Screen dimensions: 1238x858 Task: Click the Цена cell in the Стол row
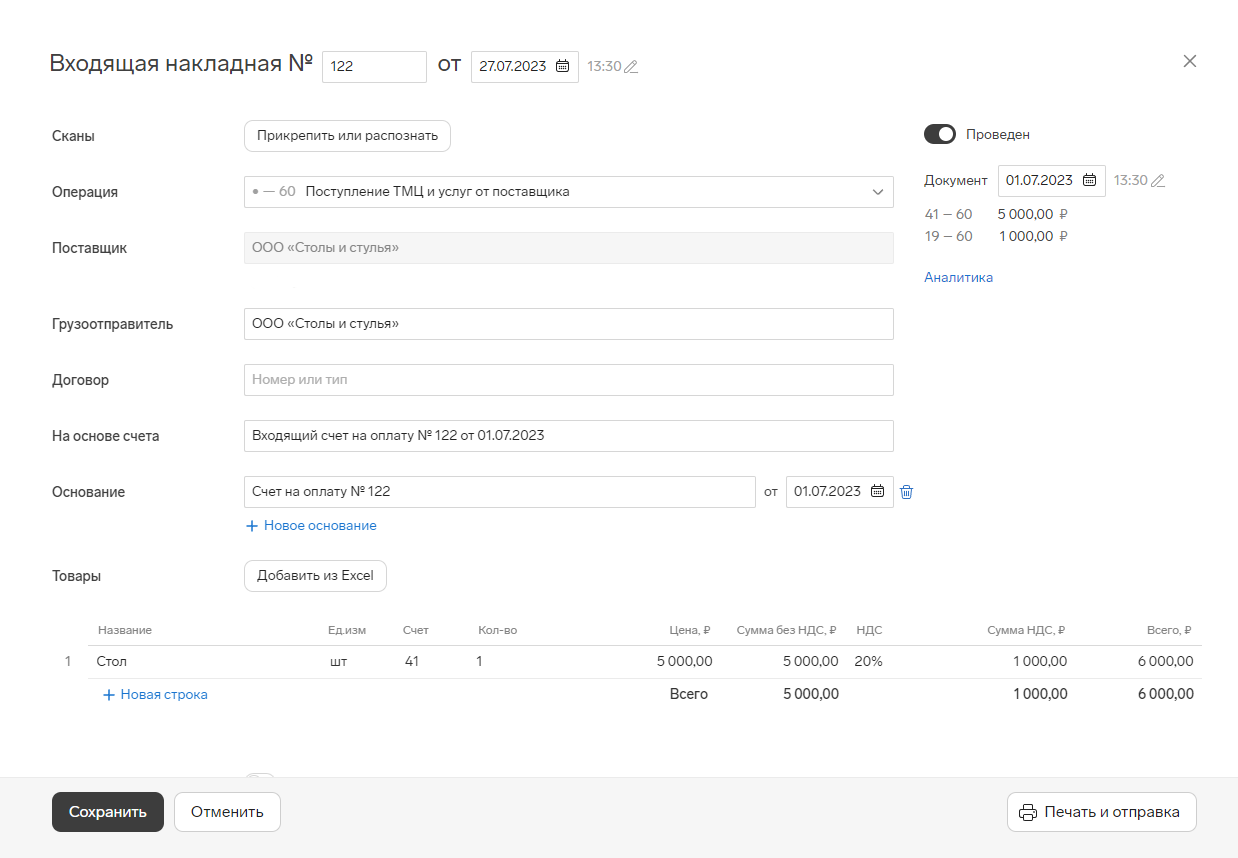pyautogui.click(x=685, y=661)
